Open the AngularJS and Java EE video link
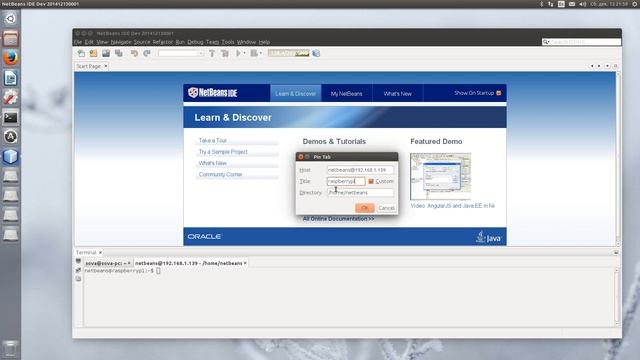 pos(453,206)
